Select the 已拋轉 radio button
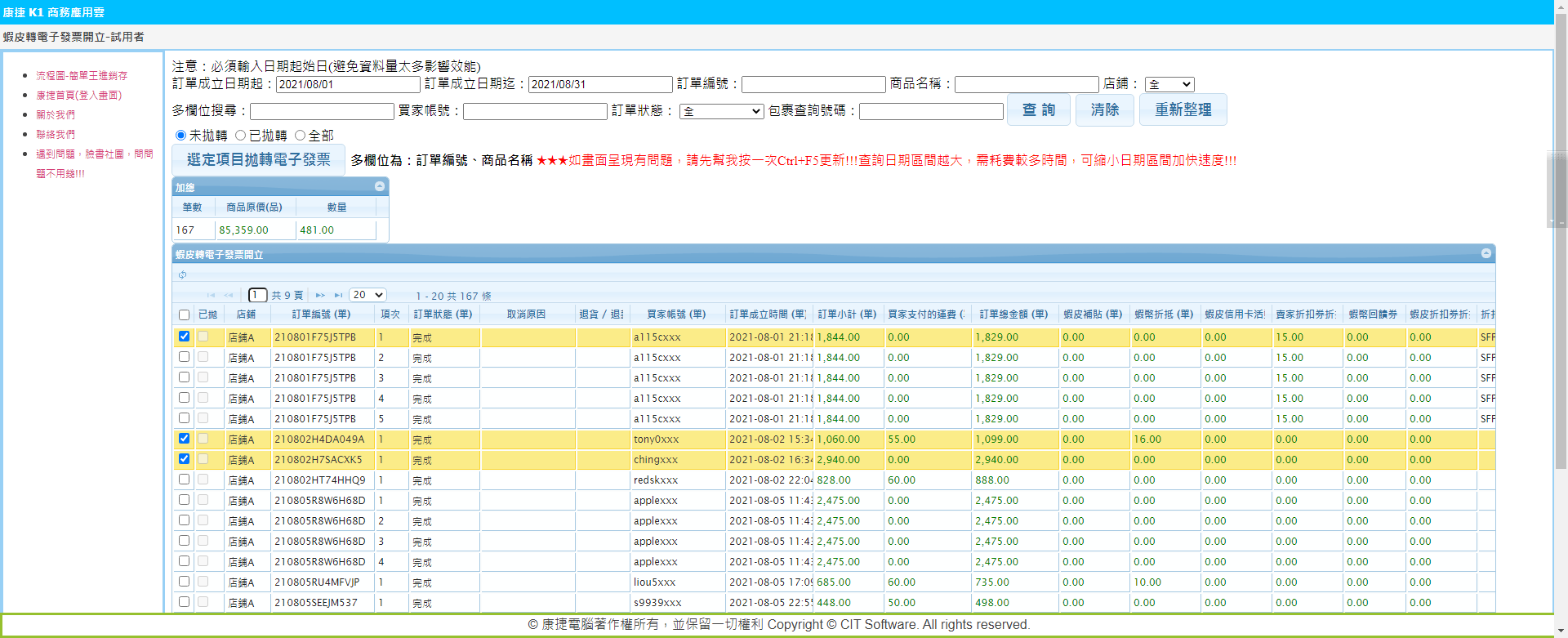The image size is (1568, 638). [x=241, y=136]
